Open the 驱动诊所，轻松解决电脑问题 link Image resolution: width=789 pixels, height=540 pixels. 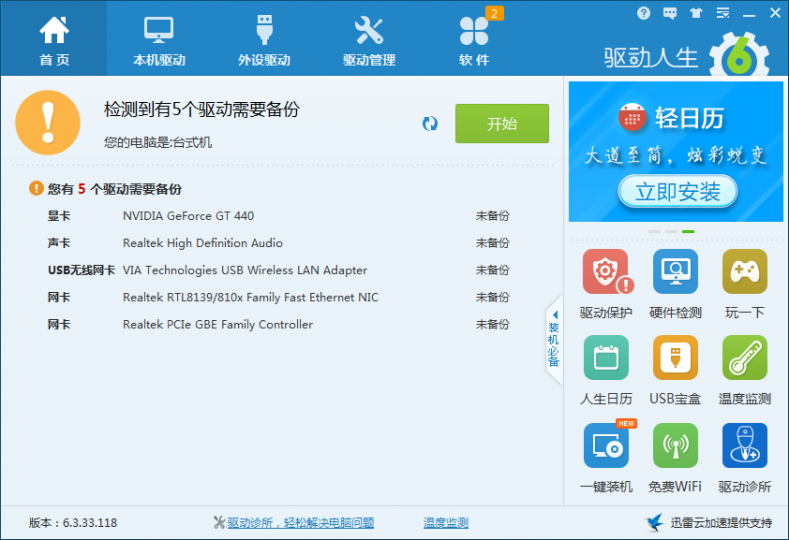[300, 522]
